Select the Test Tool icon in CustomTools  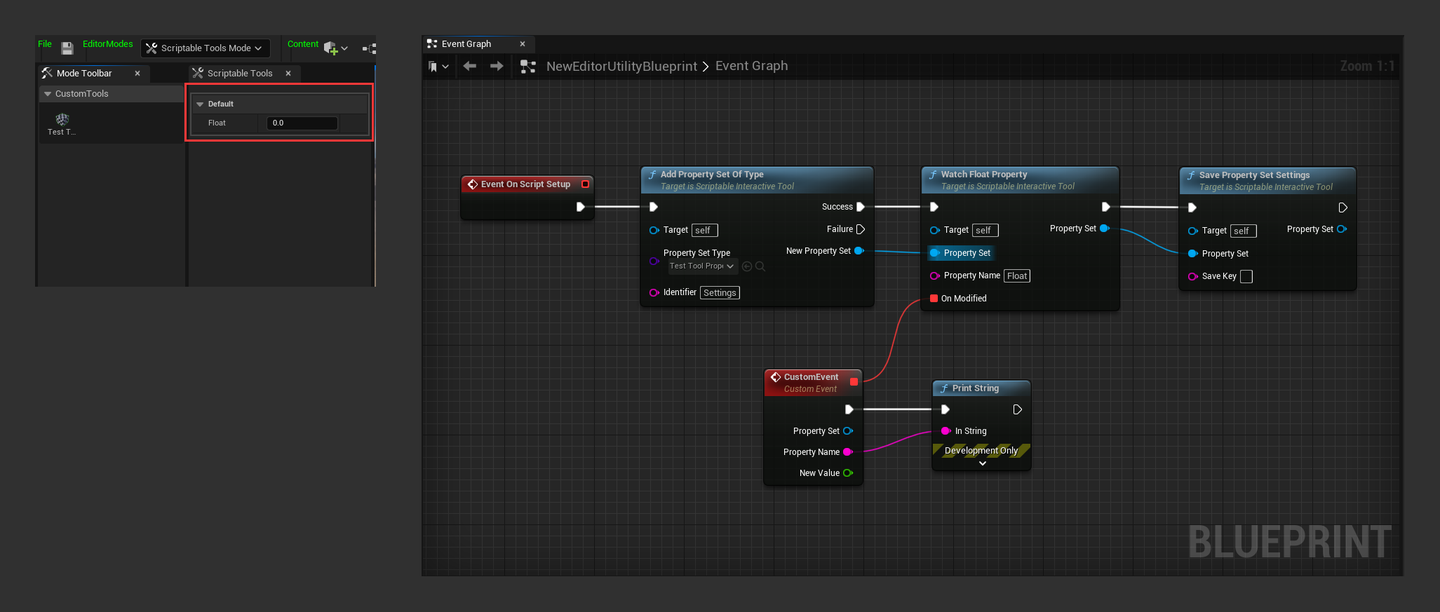click(x=62, y=121)
